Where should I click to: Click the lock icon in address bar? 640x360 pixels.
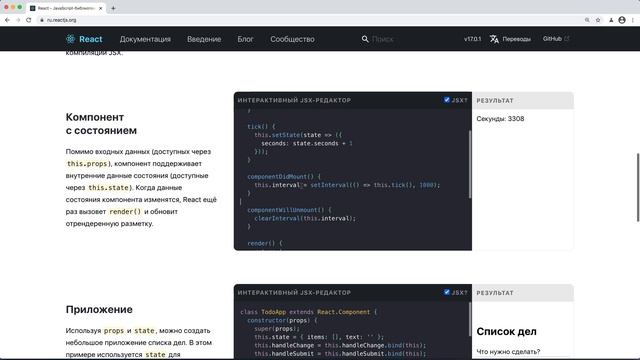tap(42, 20)
